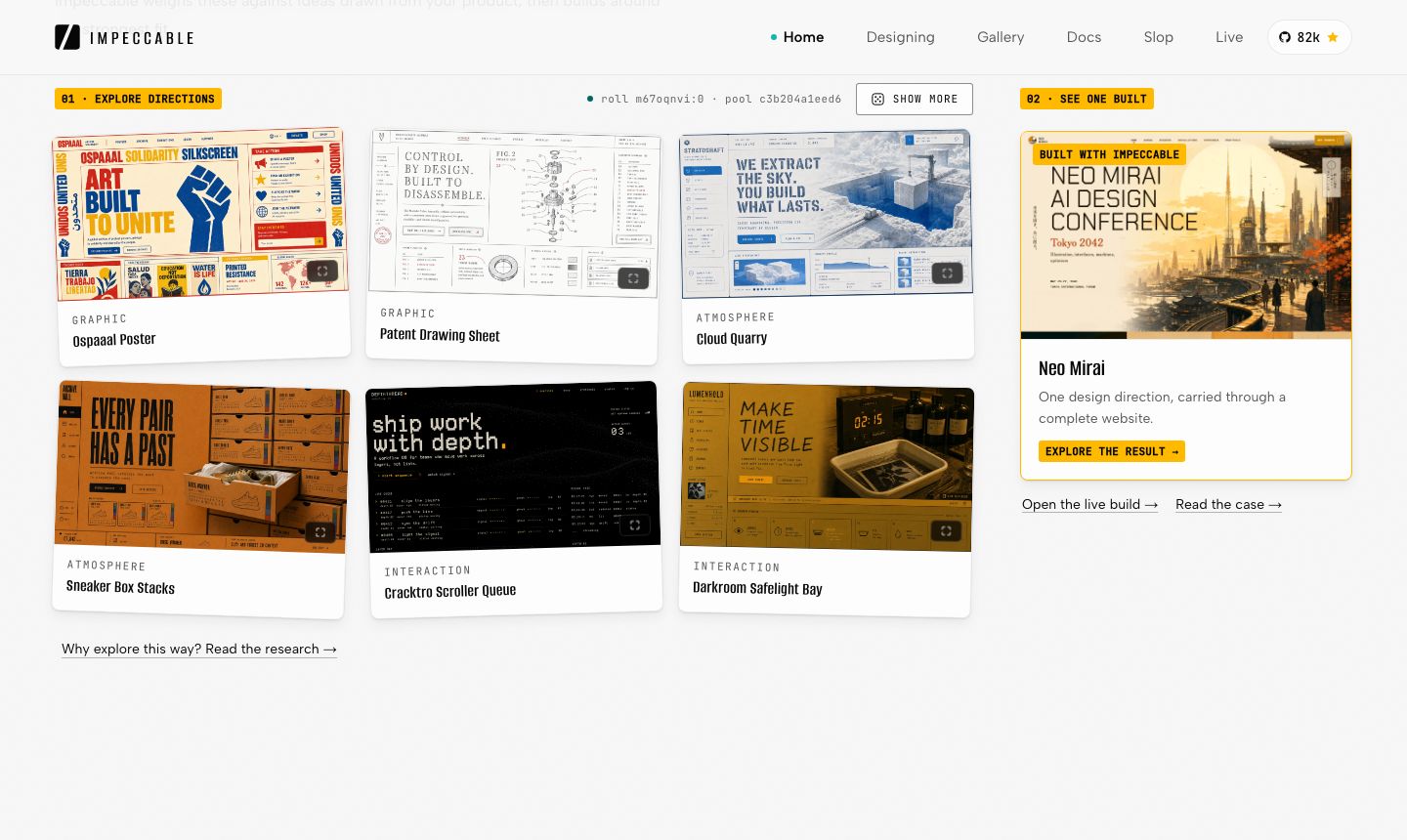Open the Docs nav item
This screenshot has width=1407, height=840.
click(x=1084, y=37)
